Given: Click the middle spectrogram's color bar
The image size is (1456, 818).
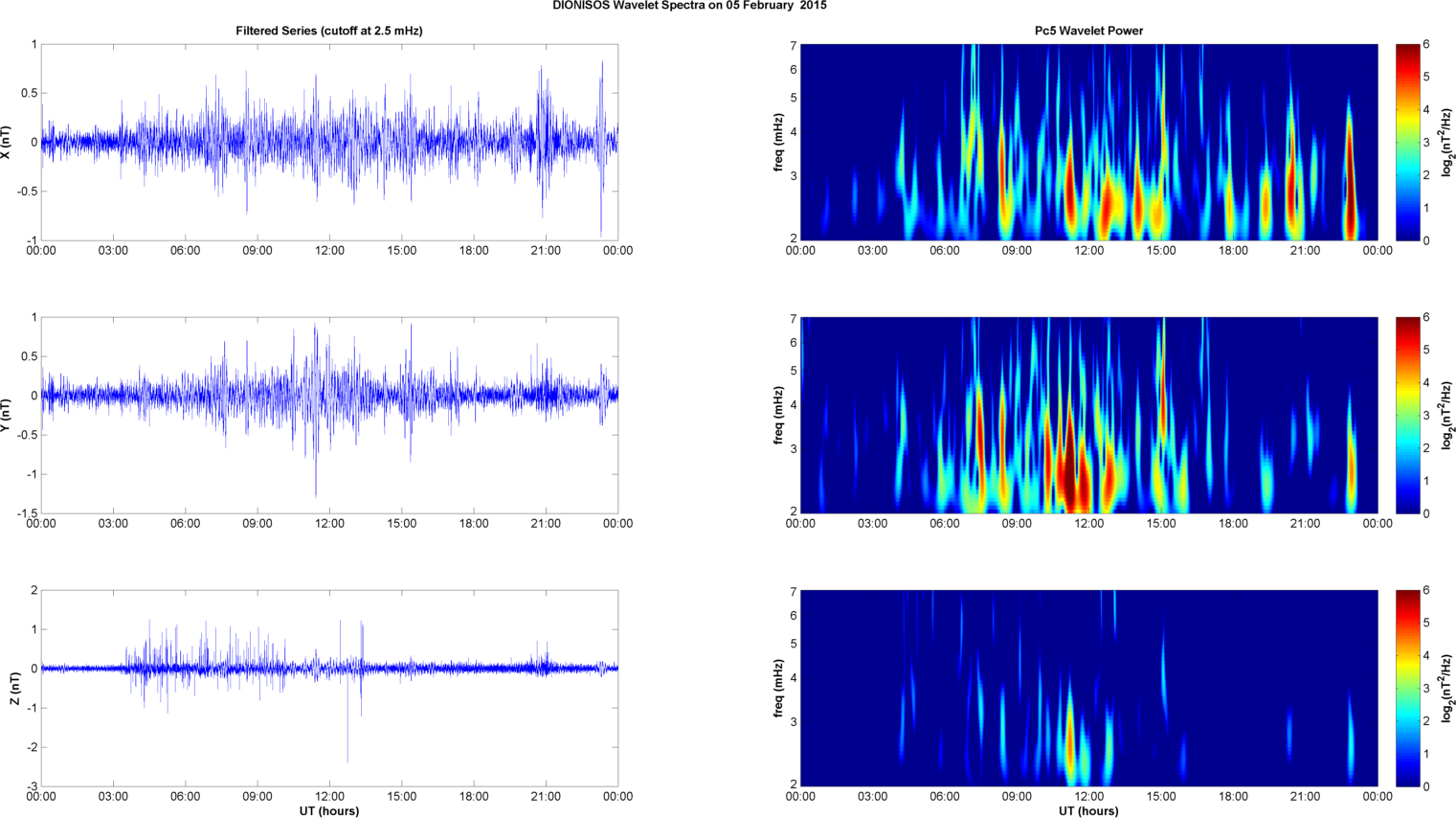Looking at the screenshot, I should coord(1407,415).
